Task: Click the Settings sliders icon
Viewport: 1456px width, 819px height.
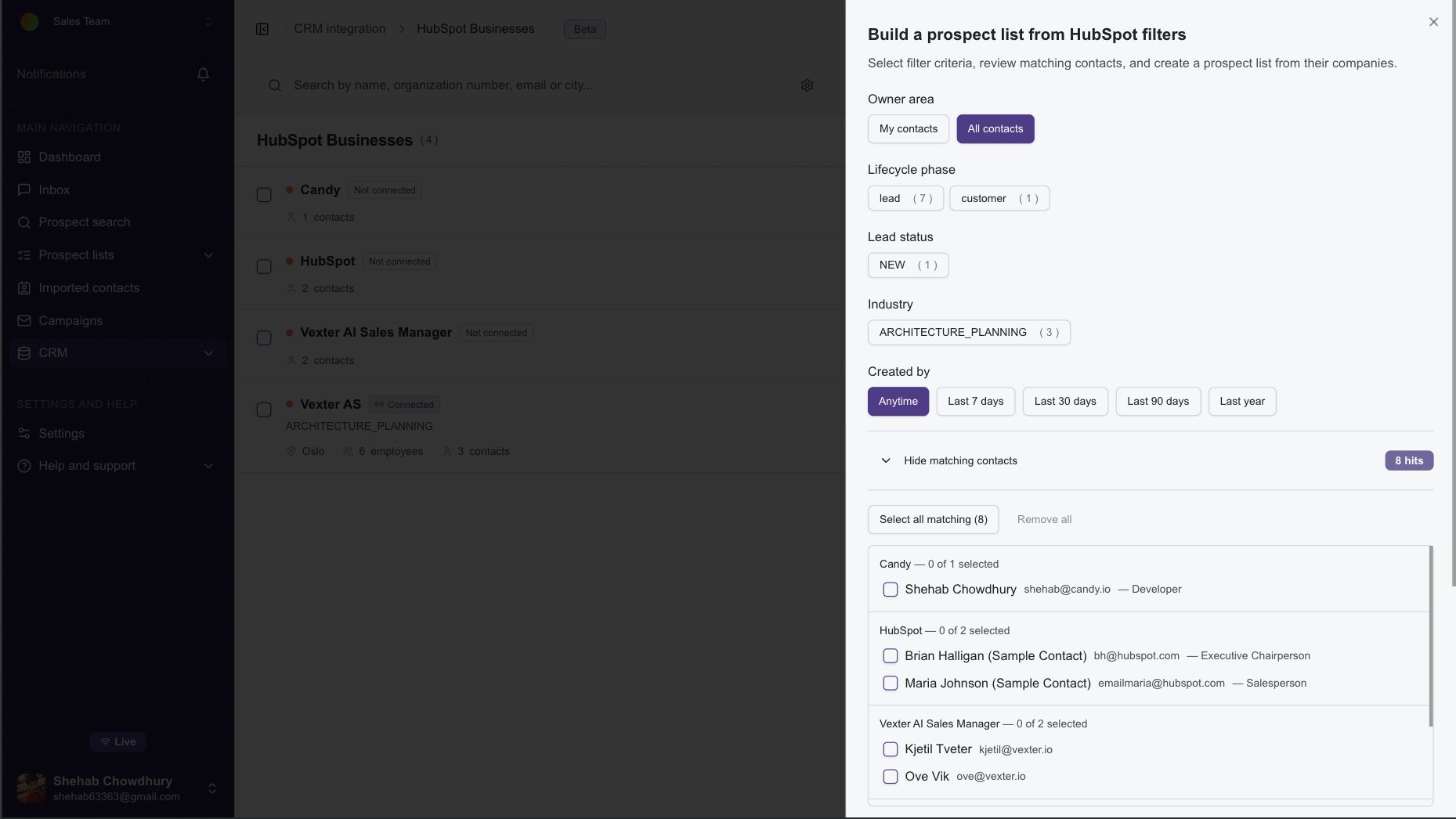Action: click(24, 434)
